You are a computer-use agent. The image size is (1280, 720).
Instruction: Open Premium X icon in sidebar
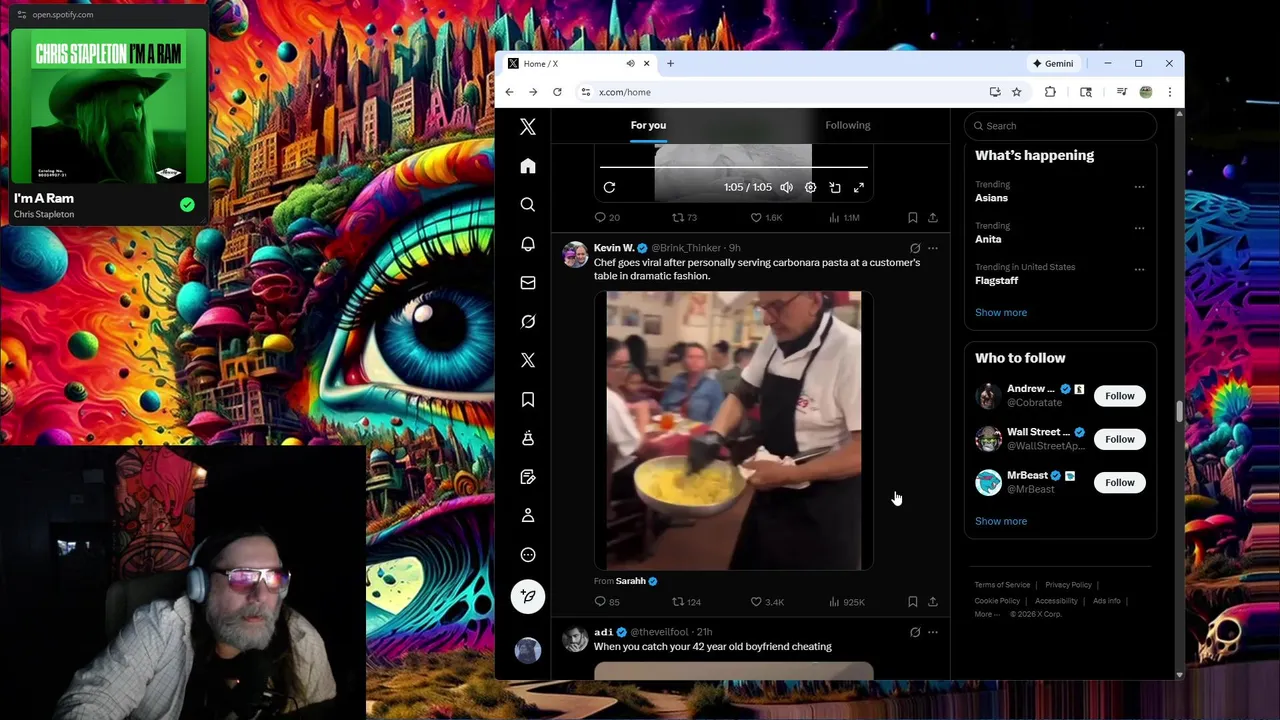click(x=528, y=360)
